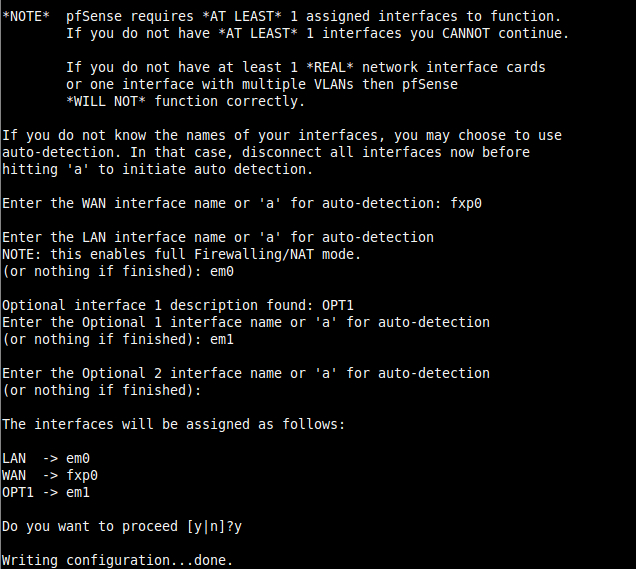Screen dimensions: 636x569
Task: Click the 'OPT1 -> em1' assignment line
Action: [50, 492]
